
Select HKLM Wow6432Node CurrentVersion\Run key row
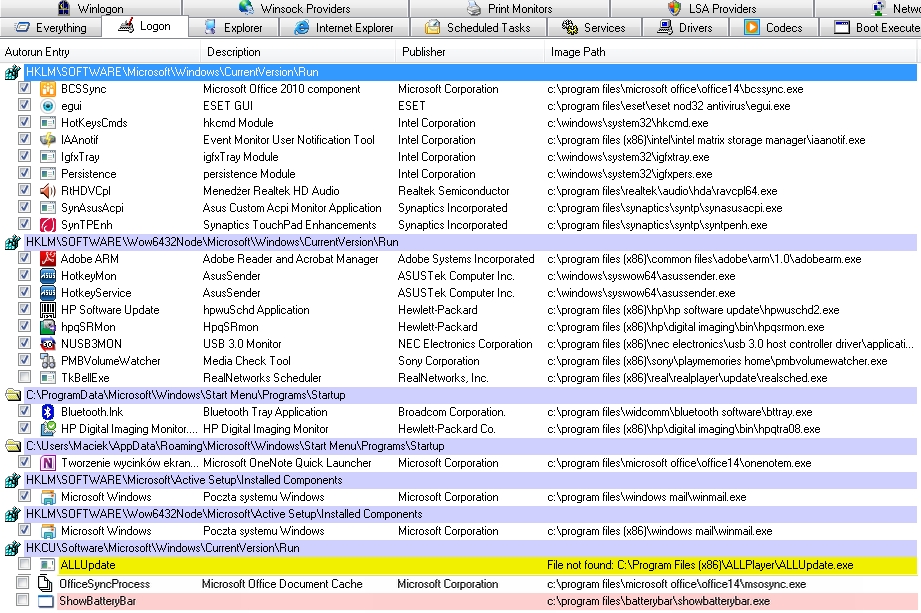click(x=470, y=242)
